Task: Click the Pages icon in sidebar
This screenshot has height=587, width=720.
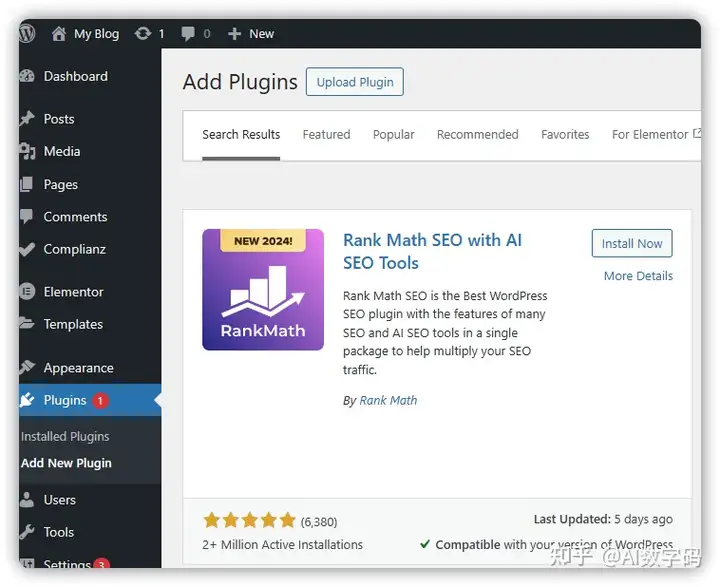Action: point(27,184)
